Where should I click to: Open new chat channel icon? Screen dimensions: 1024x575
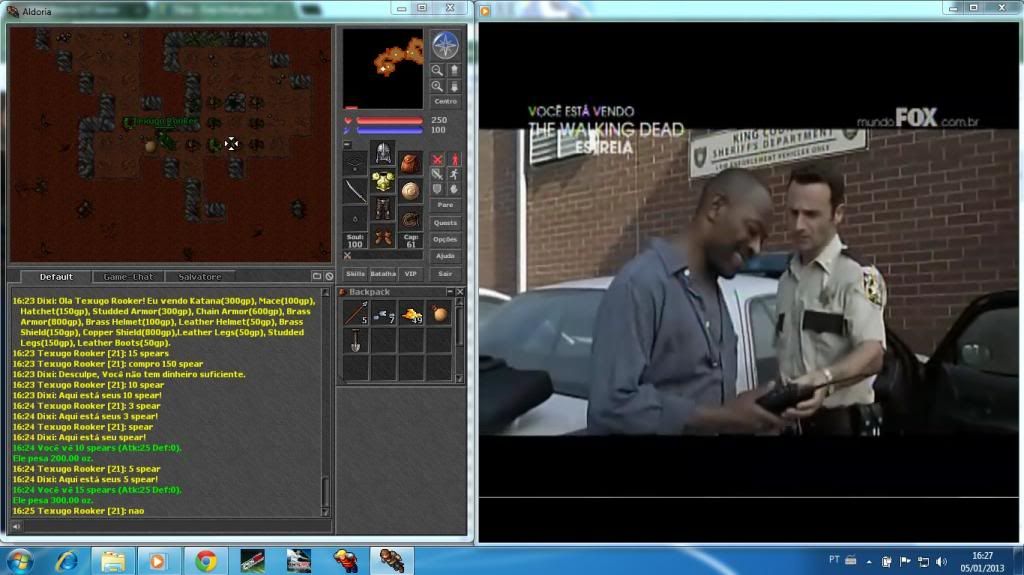(317, 276)
